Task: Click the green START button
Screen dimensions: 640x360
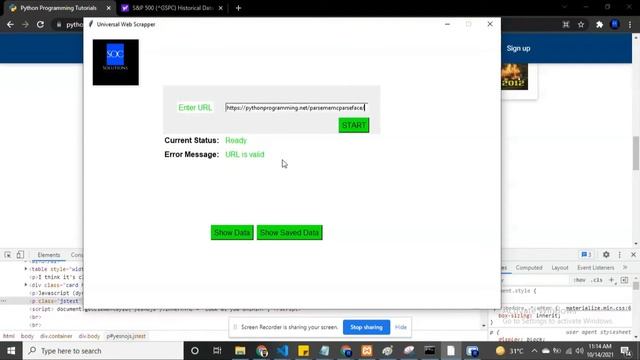Action: click(354, 125)
